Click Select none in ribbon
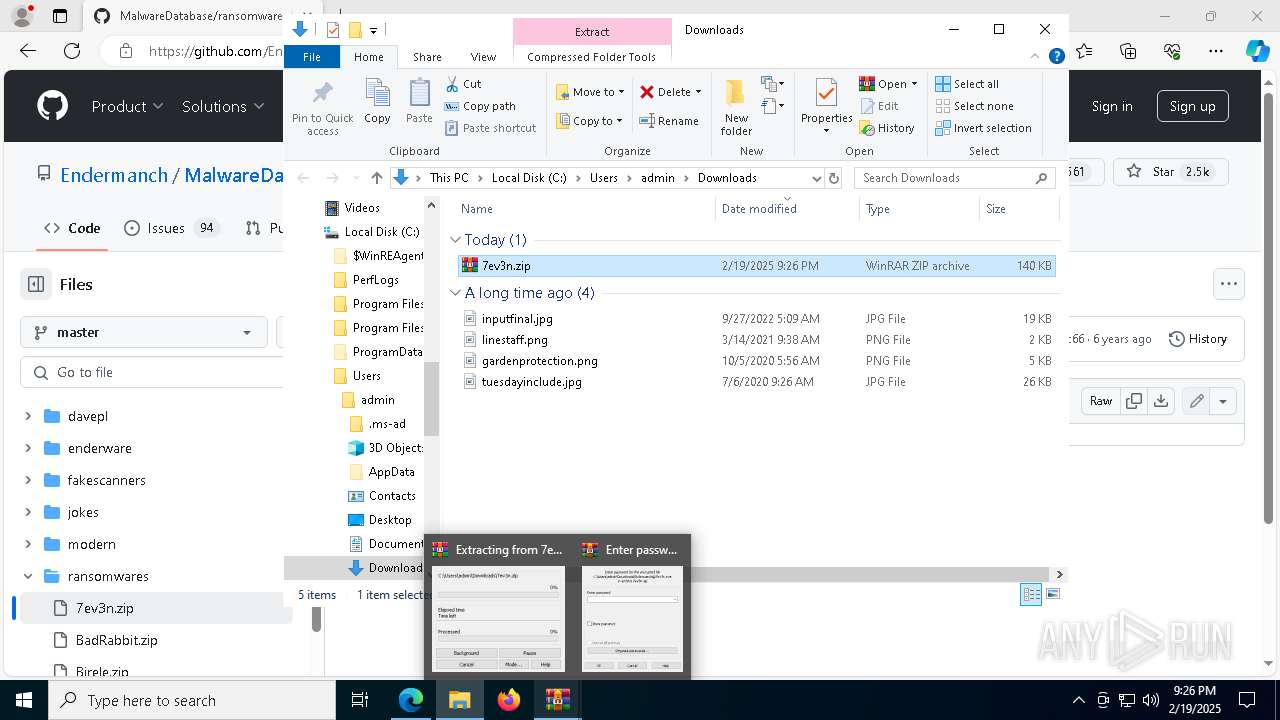The image size is (1280, 720). 974,106
